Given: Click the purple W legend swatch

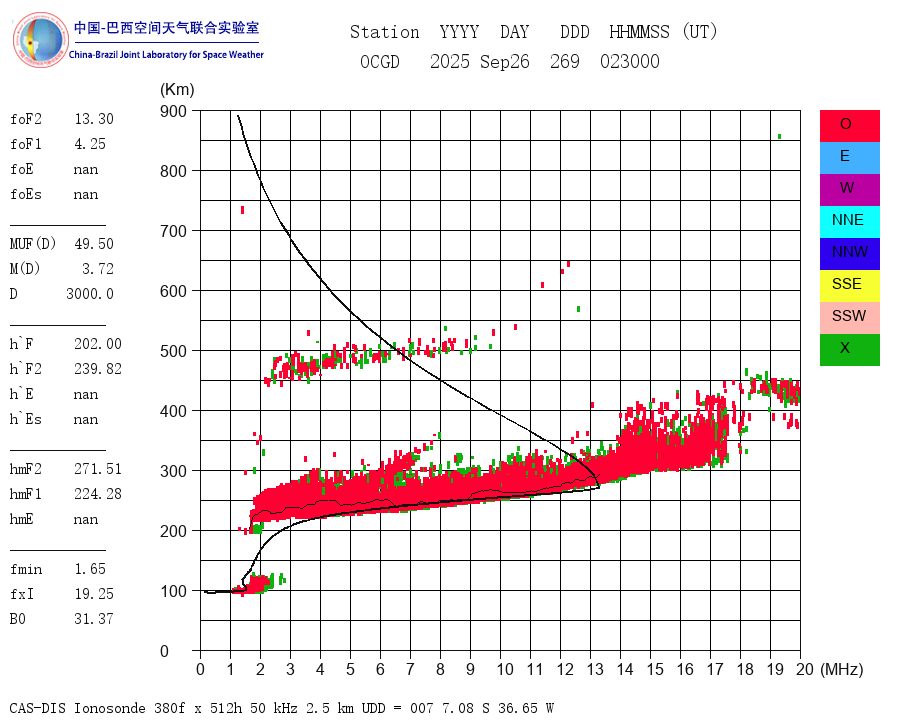Looking at the screenshot, I should coord(849,189).
